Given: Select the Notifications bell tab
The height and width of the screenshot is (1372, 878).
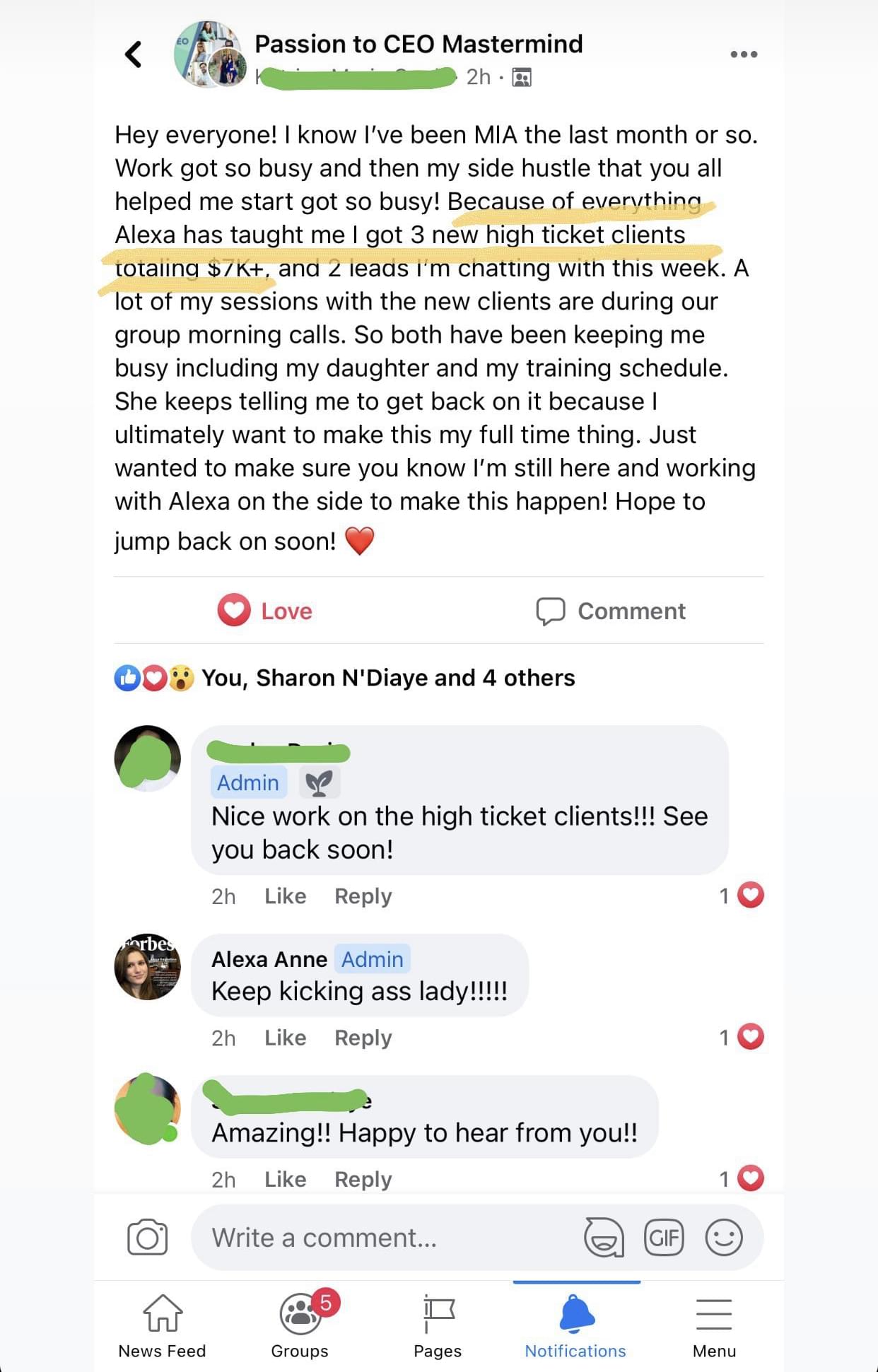Looking at the screenshot, I should (x=575, y=1326).
